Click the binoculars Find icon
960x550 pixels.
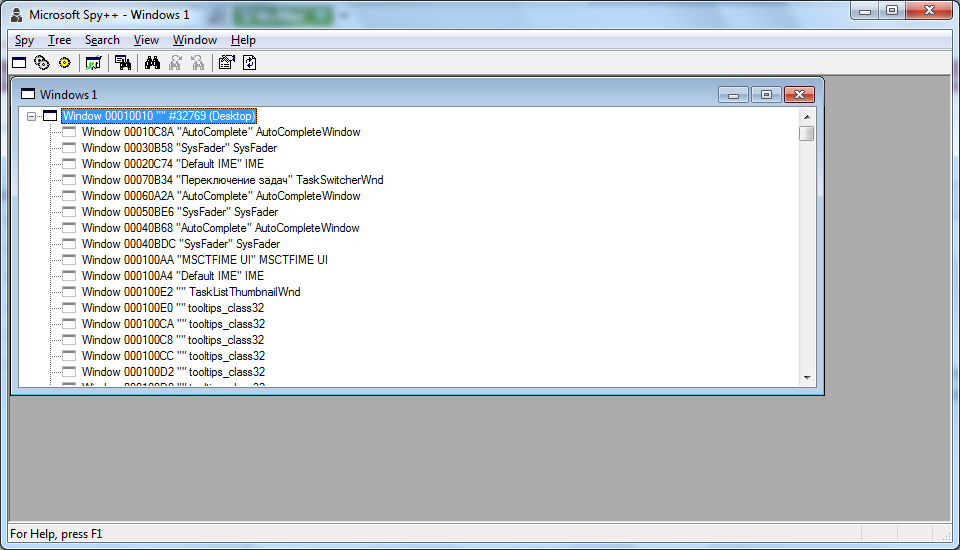(152, 62)
